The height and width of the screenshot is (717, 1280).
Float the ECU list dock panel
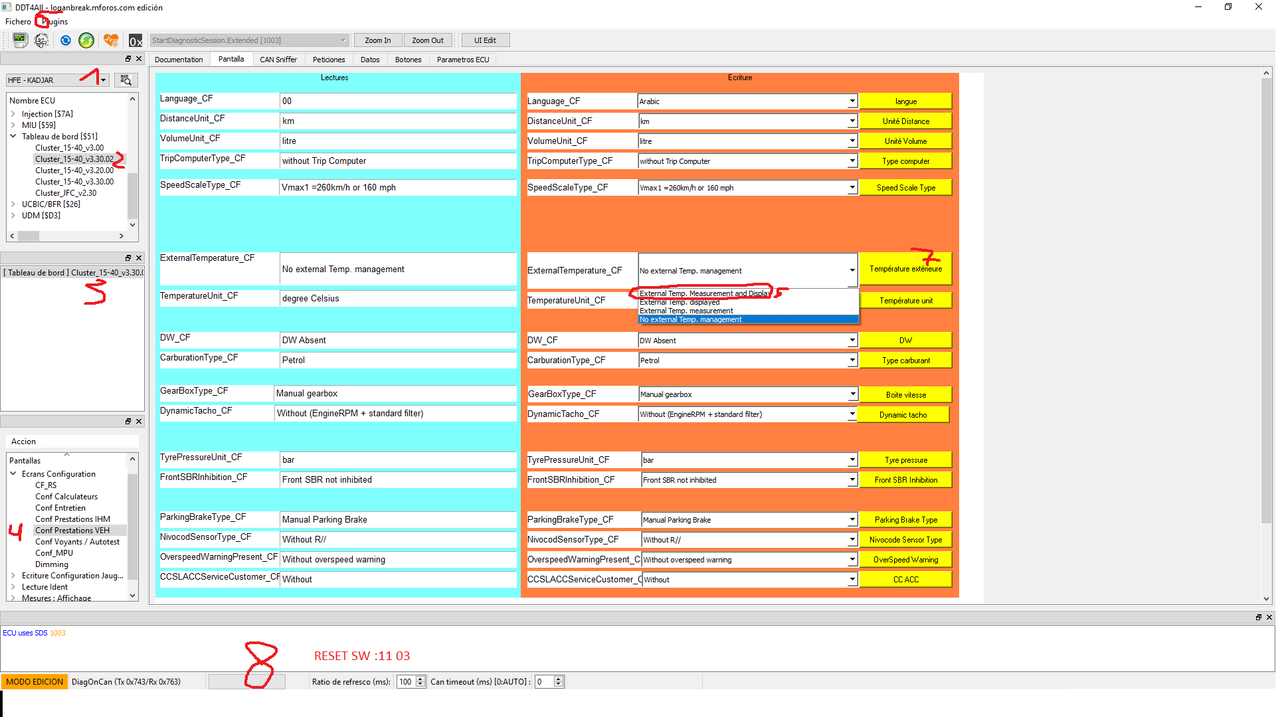(128, 59)
